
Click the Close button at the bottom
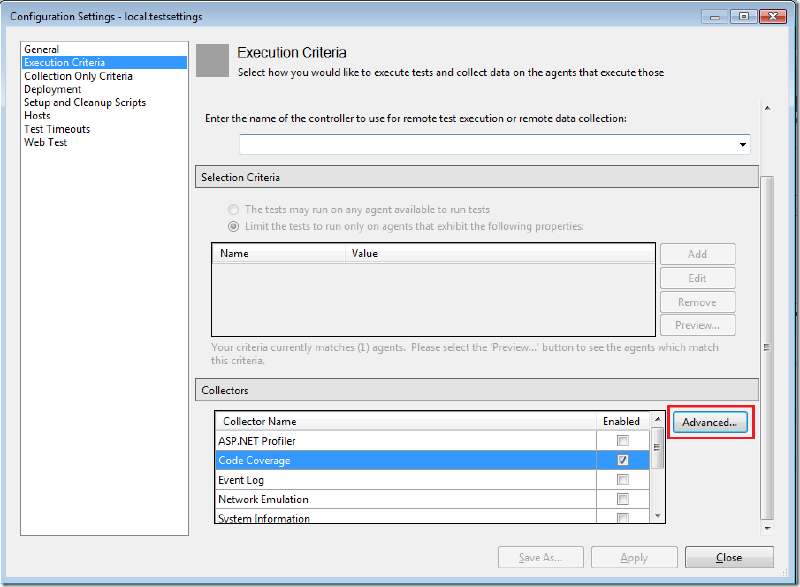tap(729, 557)
